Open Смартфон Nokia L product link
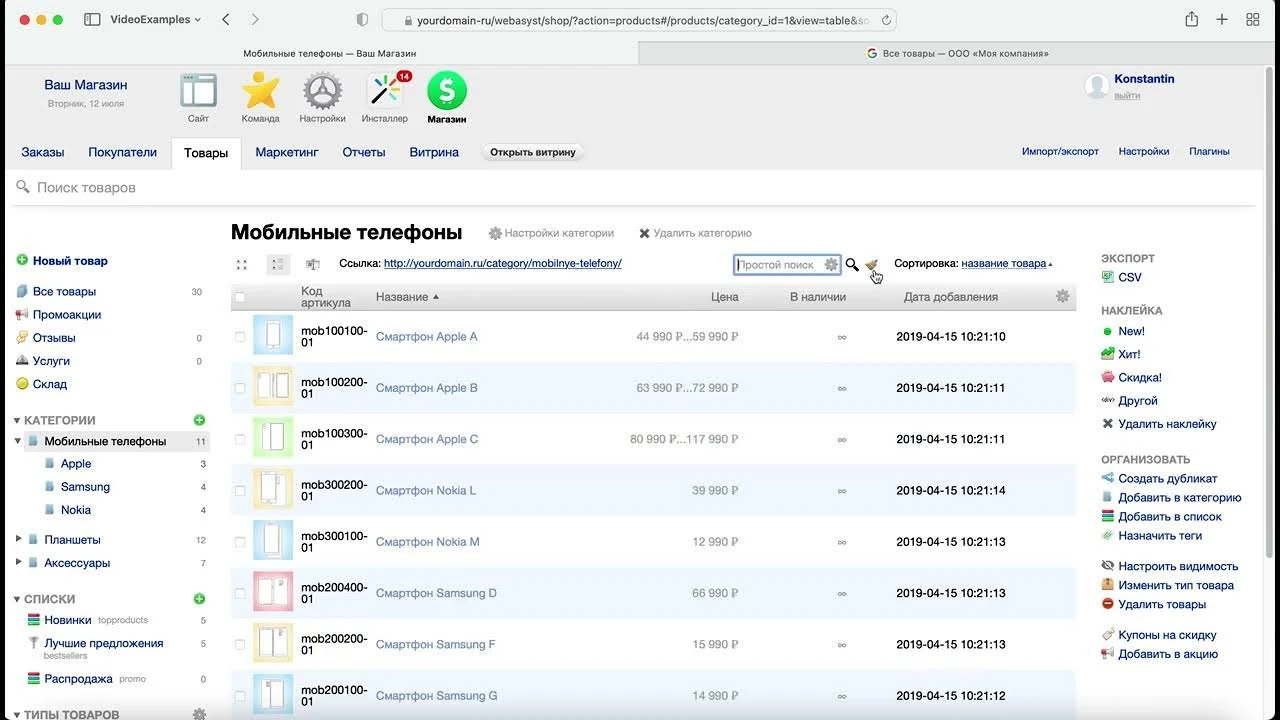The height and width of the screenshot is (720, 1280). point(426,491)
